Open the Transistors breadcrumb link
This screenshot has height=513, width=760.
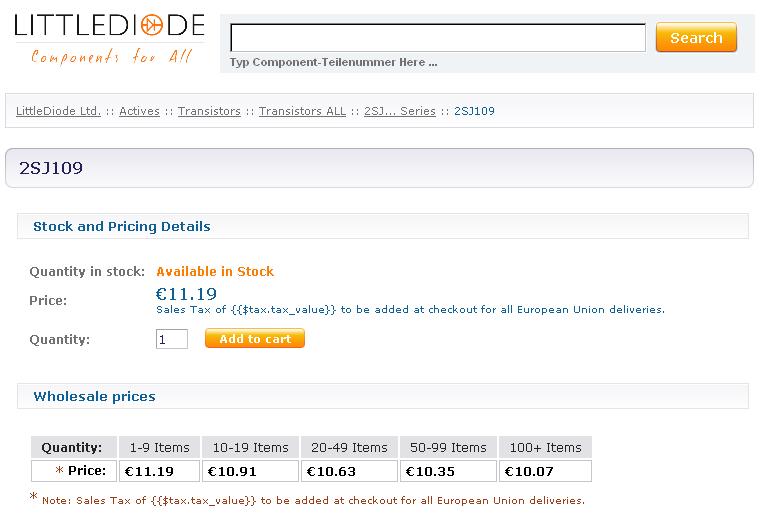click(209, 111)
